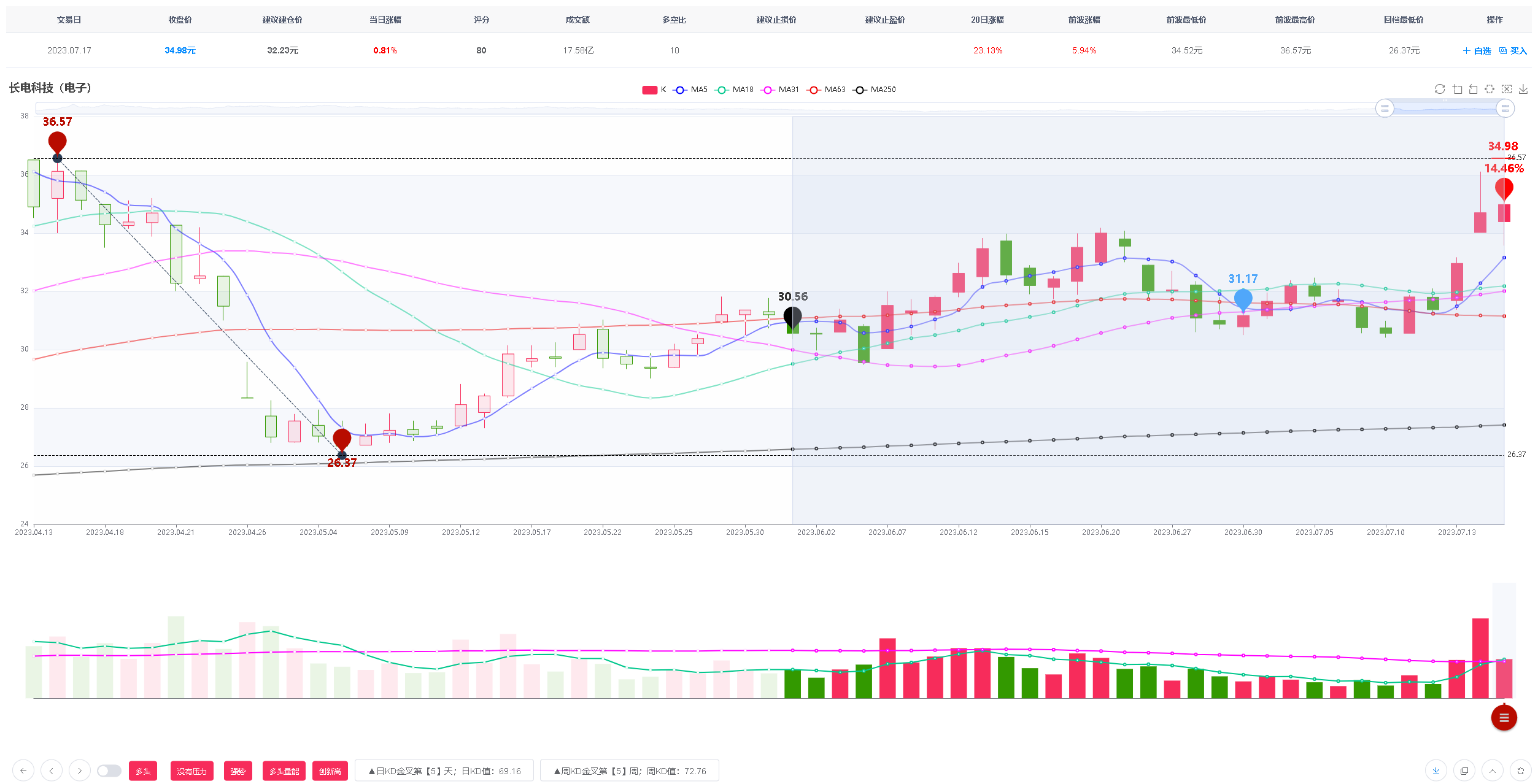Click the 多空比 column header
Screen dimensions: 1538x784
click(674, 20)
